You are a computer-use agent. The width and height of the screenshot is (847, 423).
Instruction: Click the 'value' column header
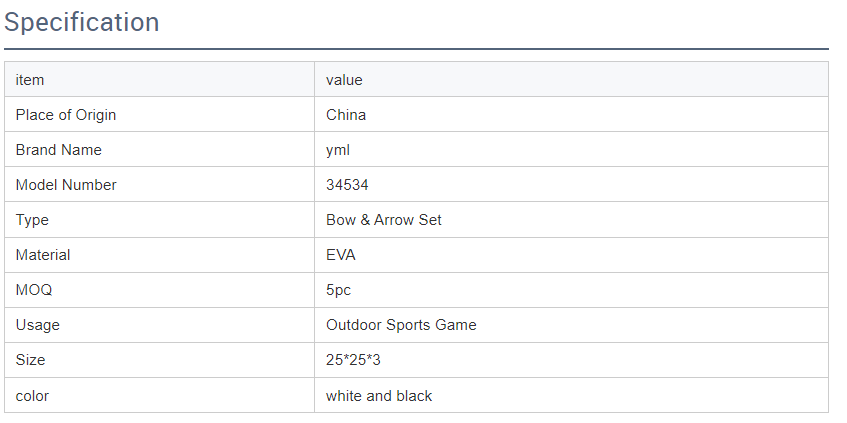(344, 79)
